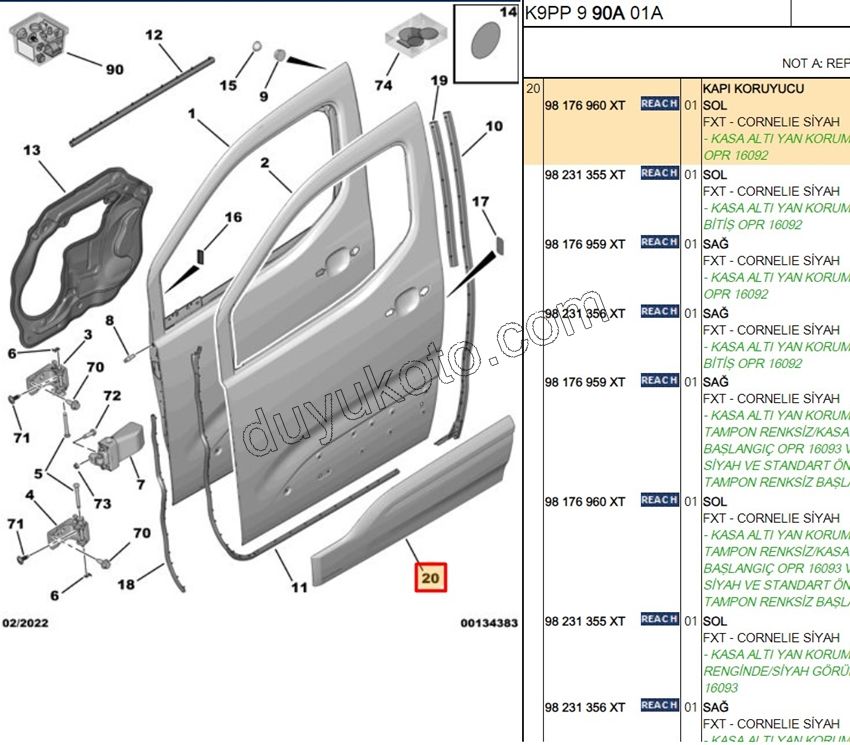Open the first 98 176 959 XT part number
Screen dimensions: 850x745
coord(584,244)
